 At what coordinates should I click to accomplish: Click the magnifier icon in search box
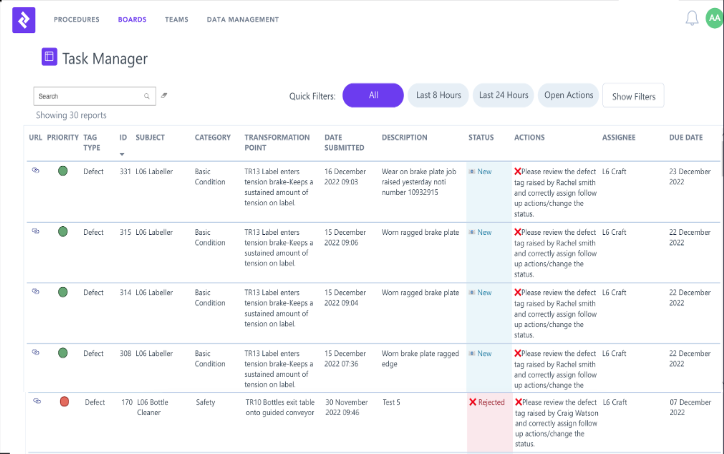(147, 97)
